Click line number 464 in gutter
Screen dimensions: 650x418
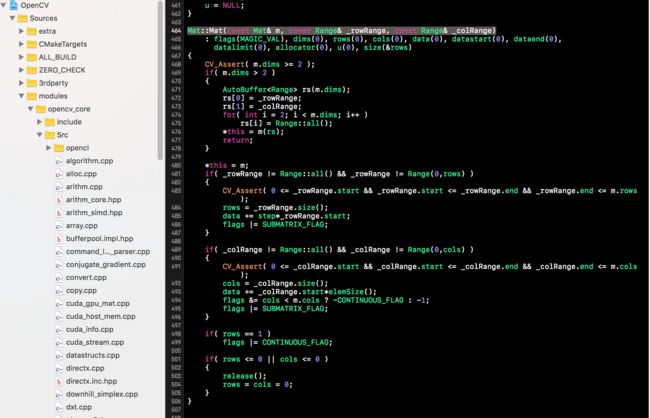point(176,31)
